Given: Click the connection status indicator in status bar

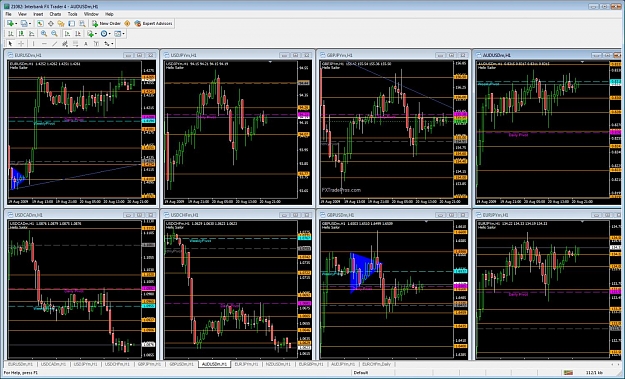Looking at the screenshot, I should (568, 373).
